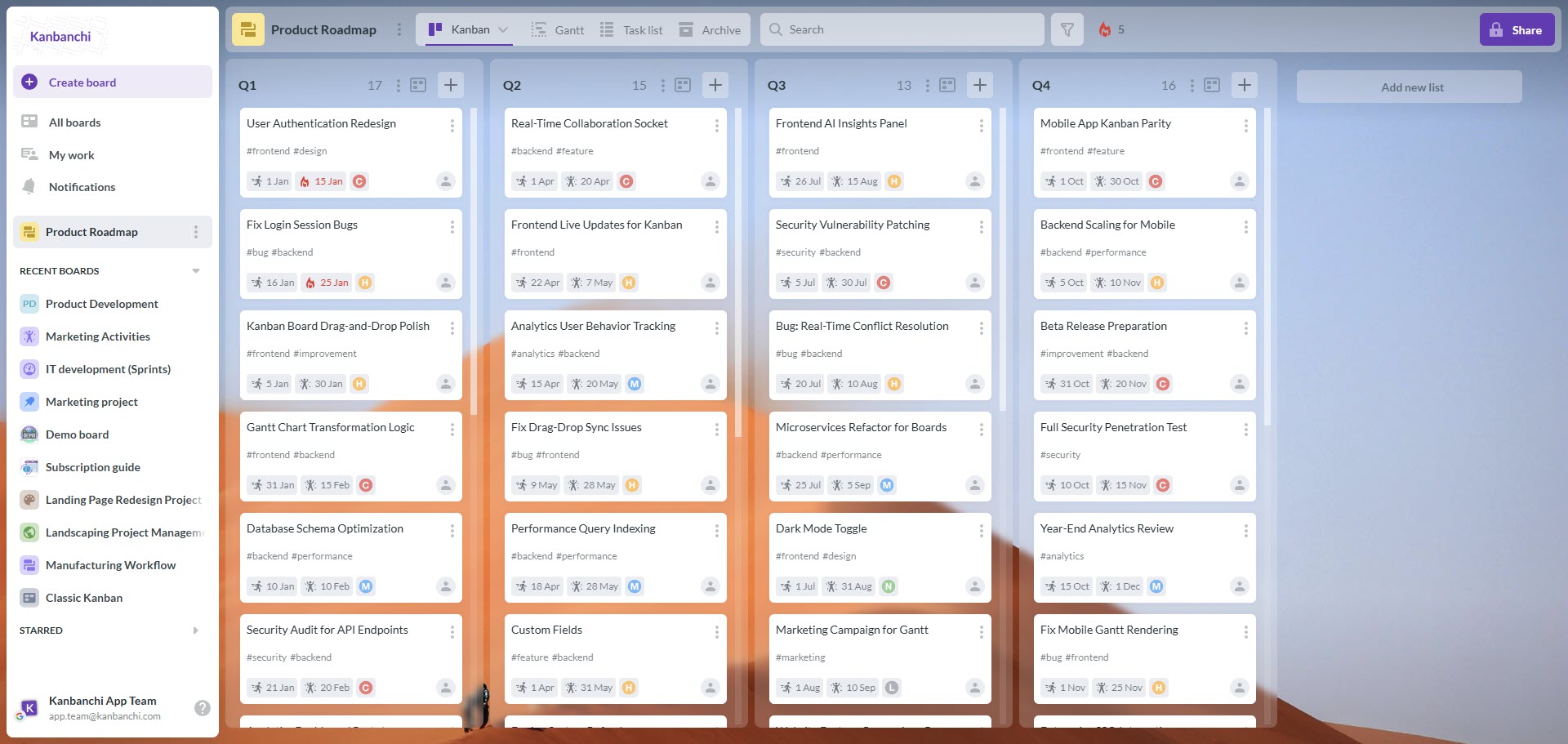Screen dimensions: 1568x744
Task: Expand the STARRED section
Action: (x=195, y=630)
